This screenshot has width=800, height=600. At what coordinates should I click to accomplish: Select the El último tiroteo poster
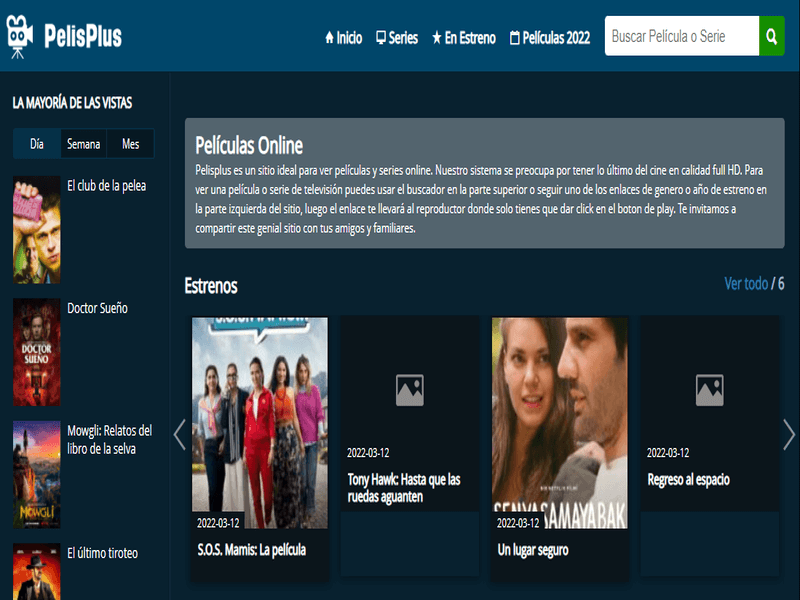point(37,571)
